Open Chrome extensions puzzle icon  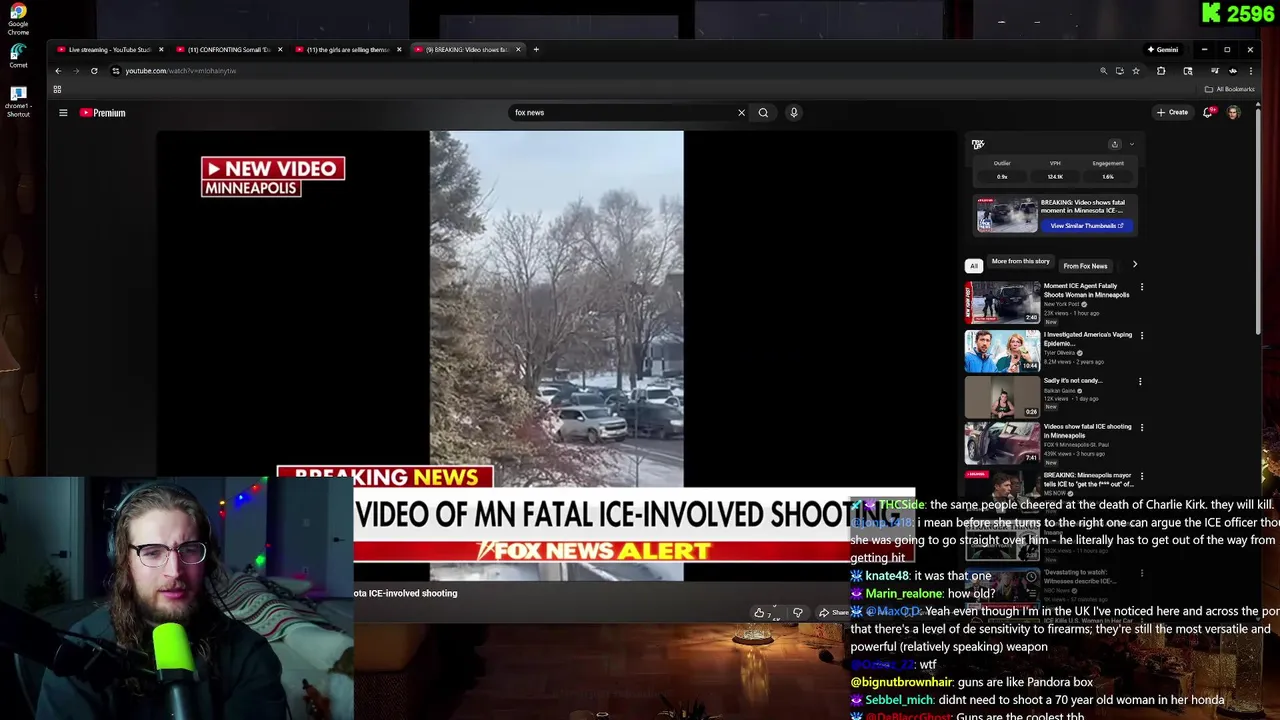[x=1161, y=71]
